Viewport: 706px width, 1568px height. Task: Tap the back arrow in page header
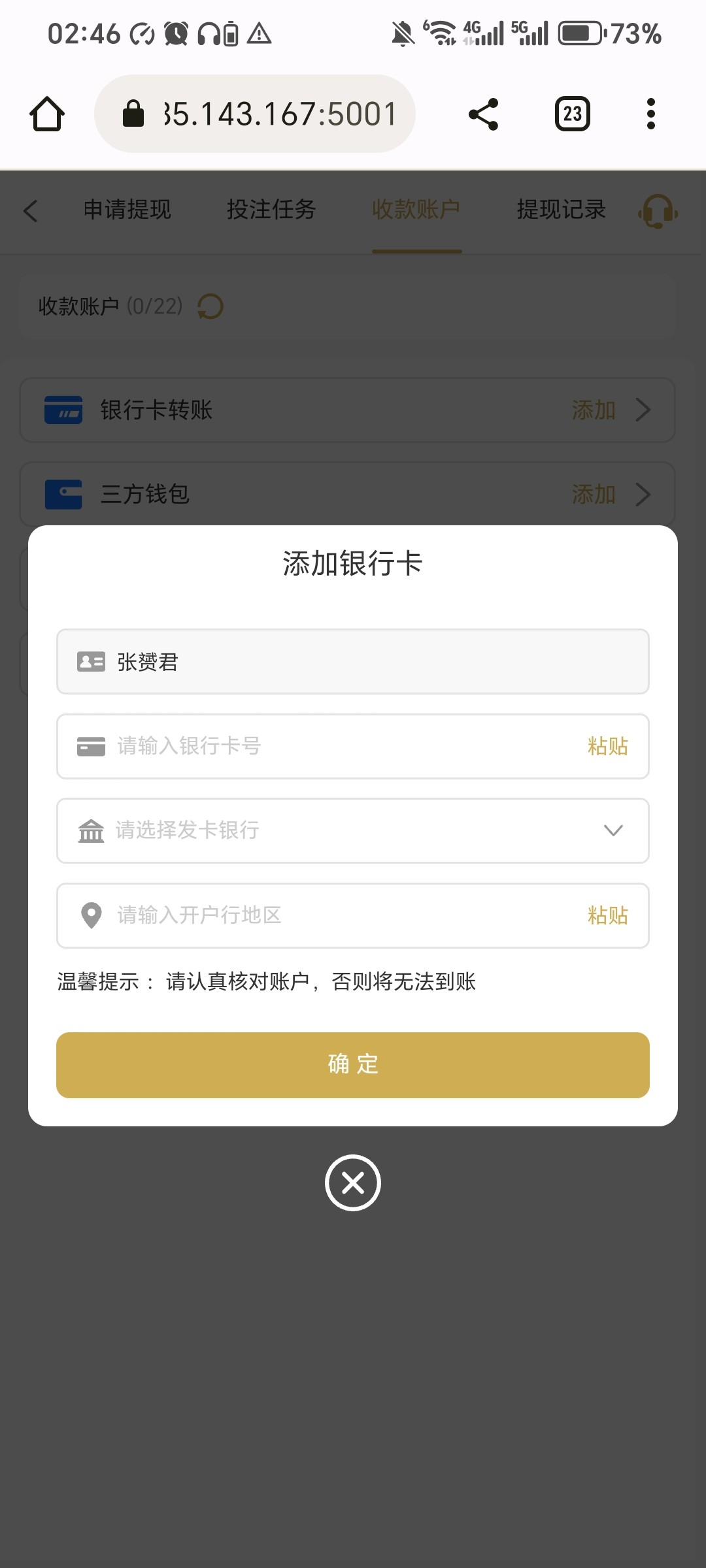(x=31, y=211)
